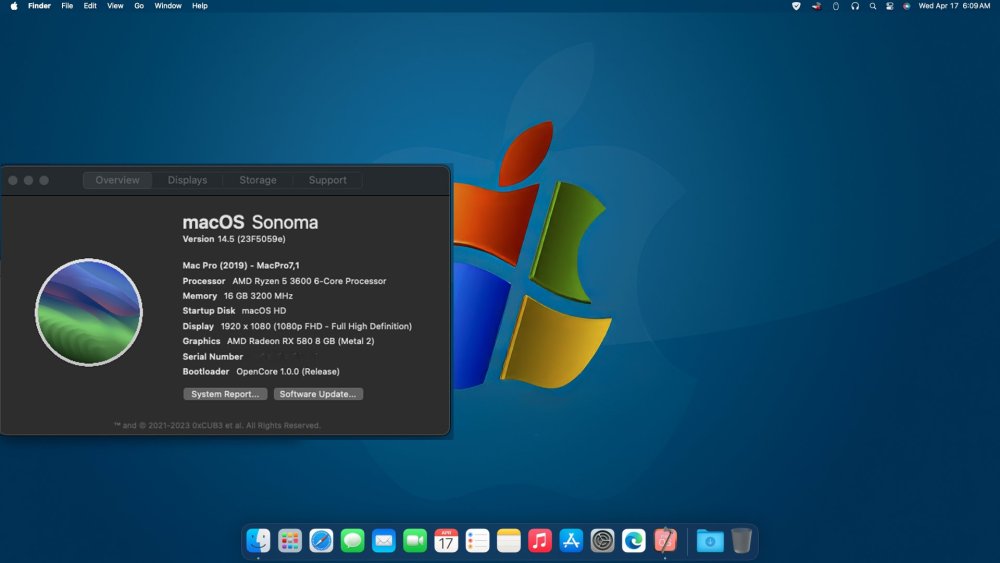
Task: Click the AMD Ryzen 5 3600 processor text
Action: pyautogui.click(x=309, y=281)
